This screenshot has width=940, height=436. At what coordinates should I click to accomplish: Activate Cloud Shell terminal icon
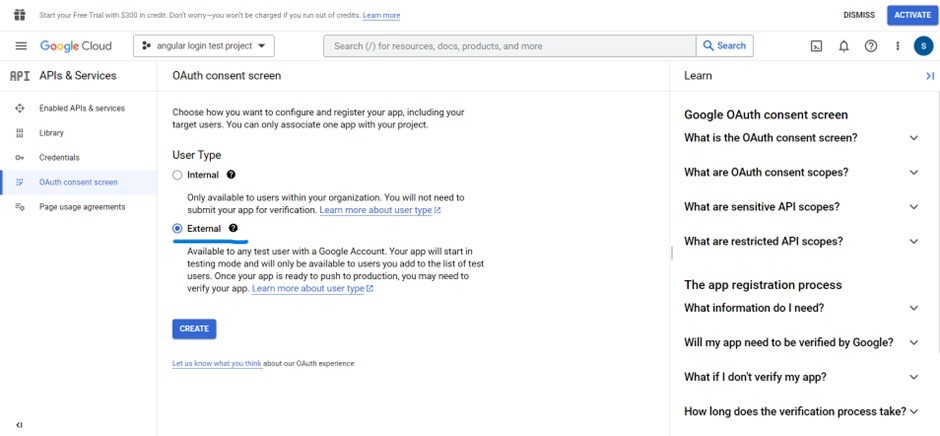point(816,46)
